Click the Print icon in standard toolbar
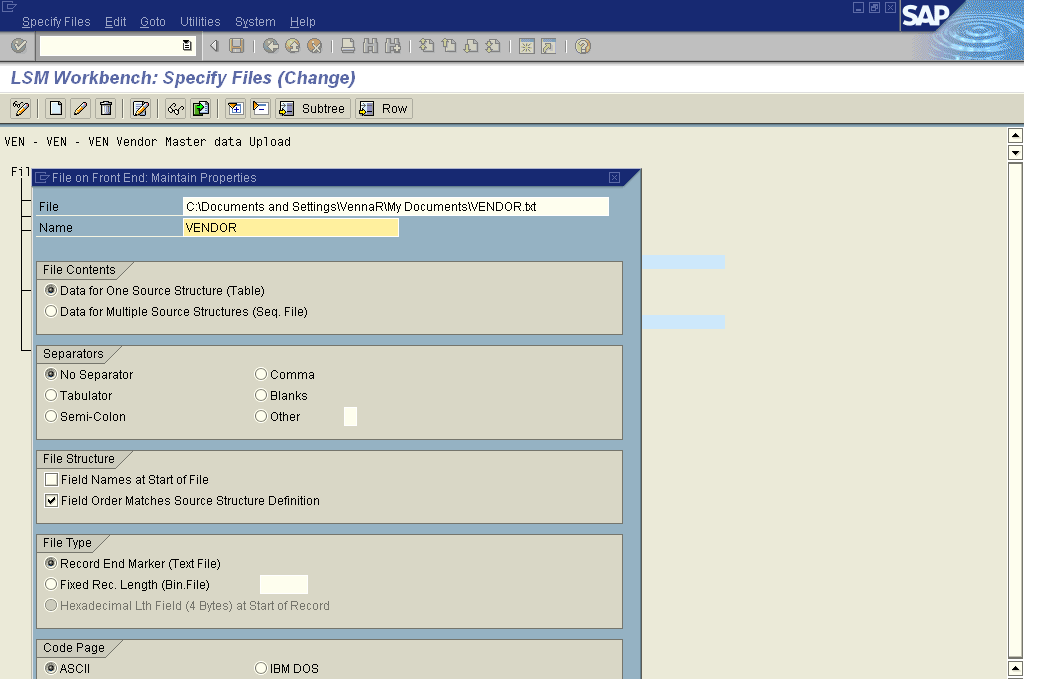The width and height of the screenshot is (1052, 679). tap(348, 46)
